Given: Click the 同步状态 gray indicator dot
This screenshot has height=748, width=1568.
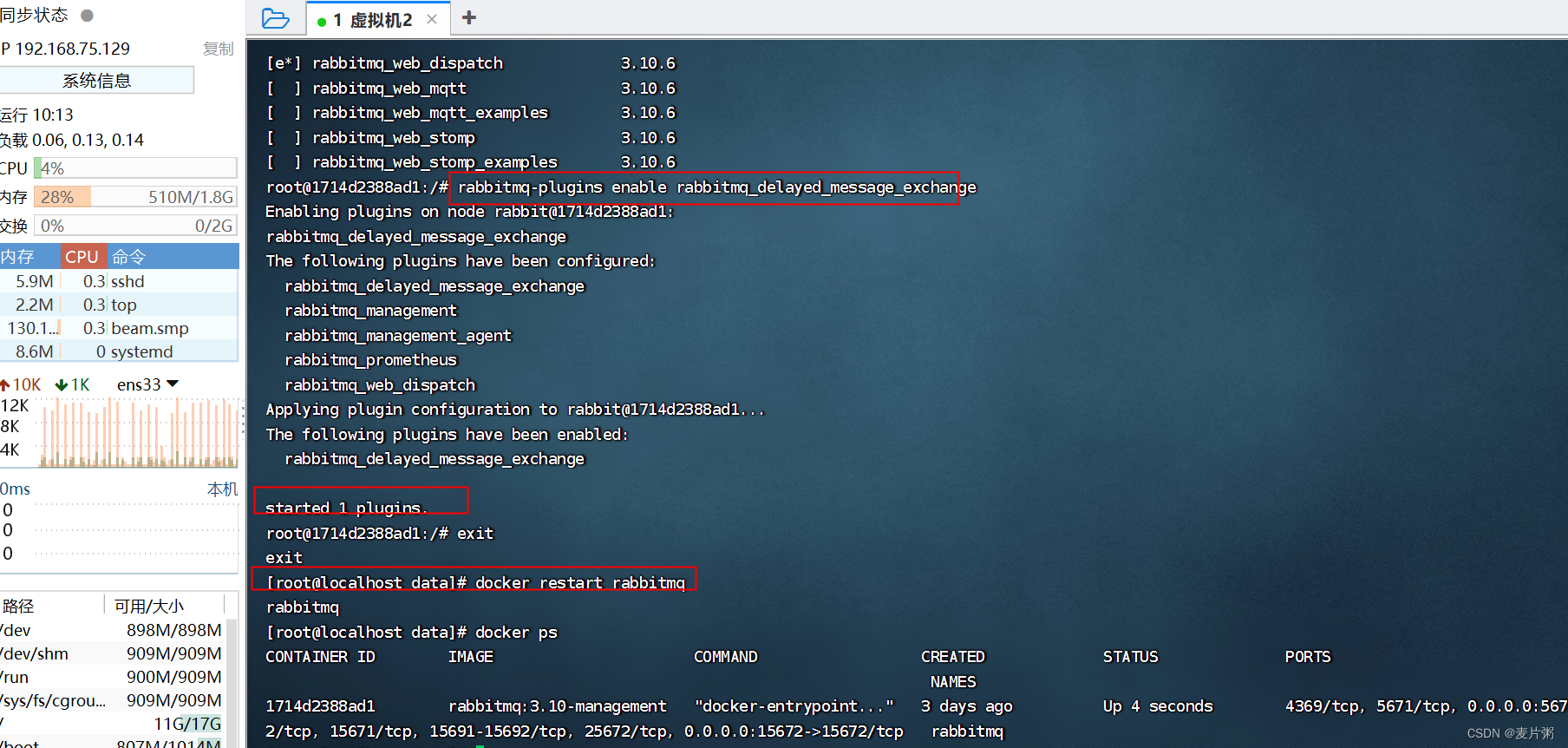Looking at the screenshot, I should point(87,15).
